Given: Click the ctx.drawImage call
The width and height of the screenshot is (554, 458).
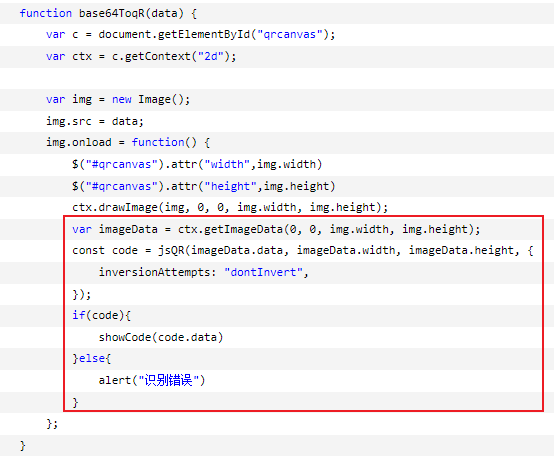Looking at the screenshot, I should [x=230, y=207].
